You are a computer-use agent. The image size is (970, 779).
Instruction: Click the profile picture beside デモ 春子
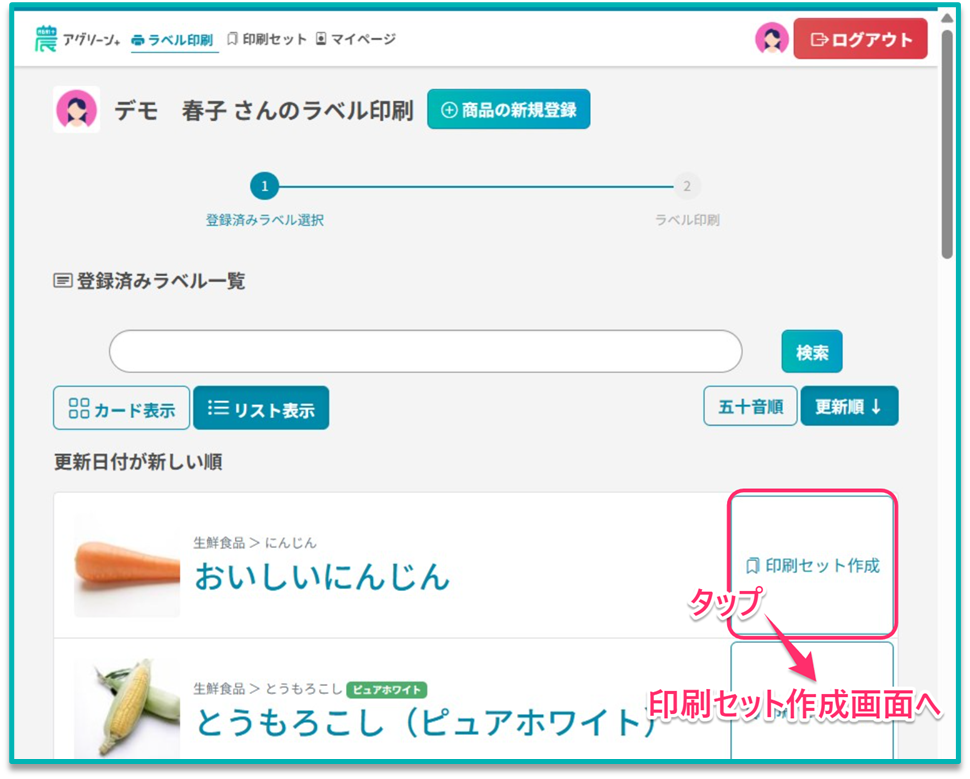tap(77, 110)
